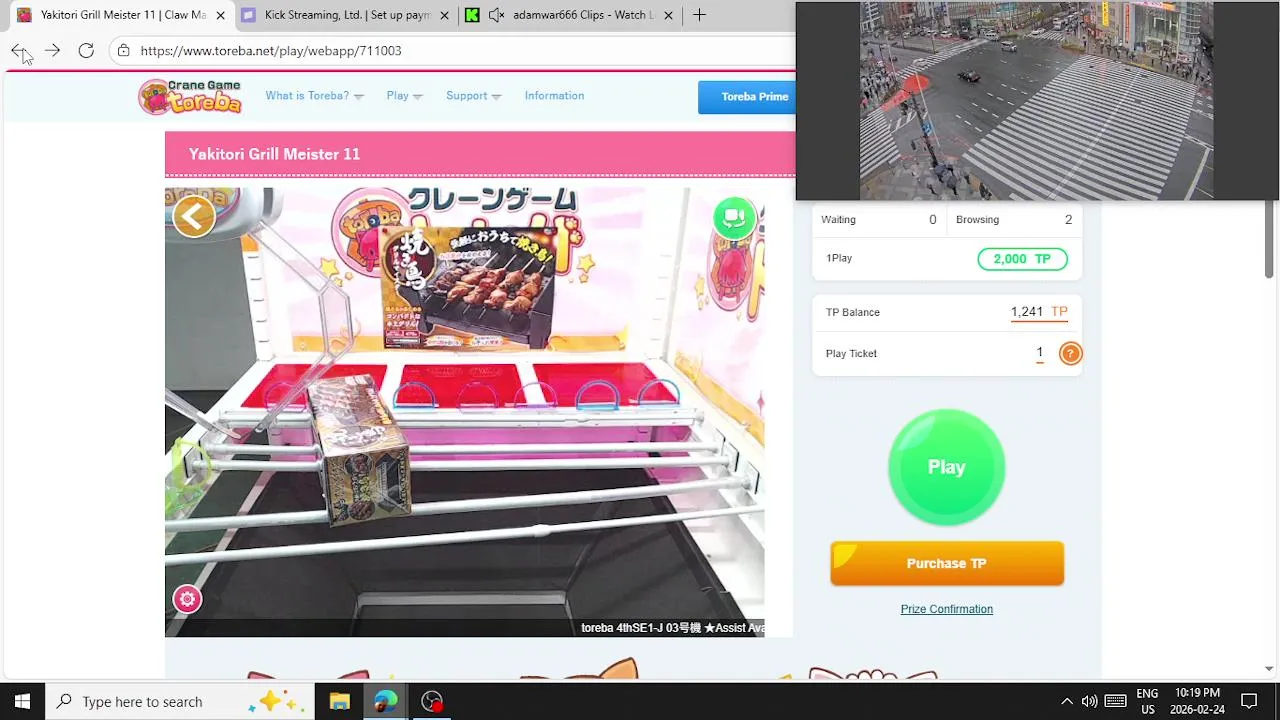This screenshot has width=1280, height=720.
Task: Open the pink settings gear on video
Action: click(187, 599)
